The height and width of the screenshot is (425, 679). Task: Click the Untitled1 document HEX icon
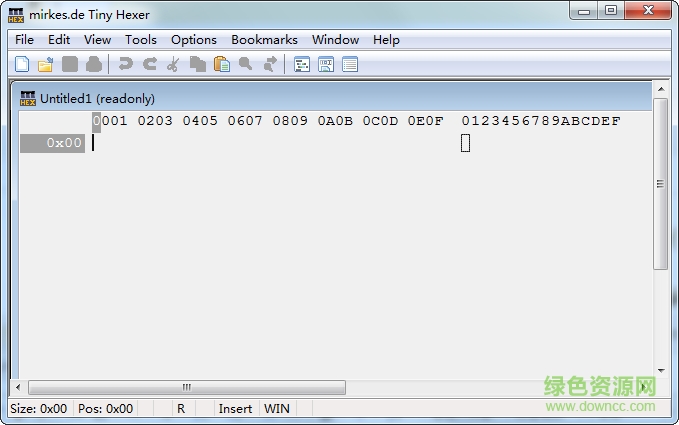pos(28,98)
